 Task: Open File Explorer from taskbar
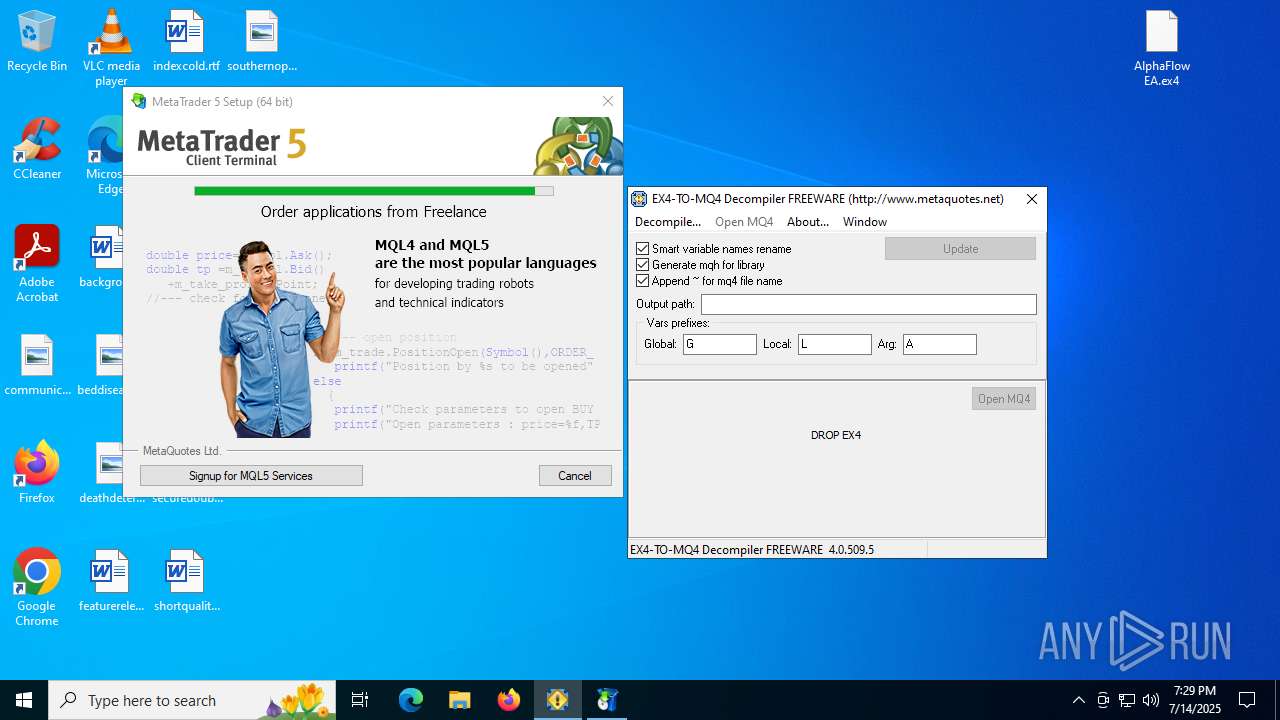[460, 700]
